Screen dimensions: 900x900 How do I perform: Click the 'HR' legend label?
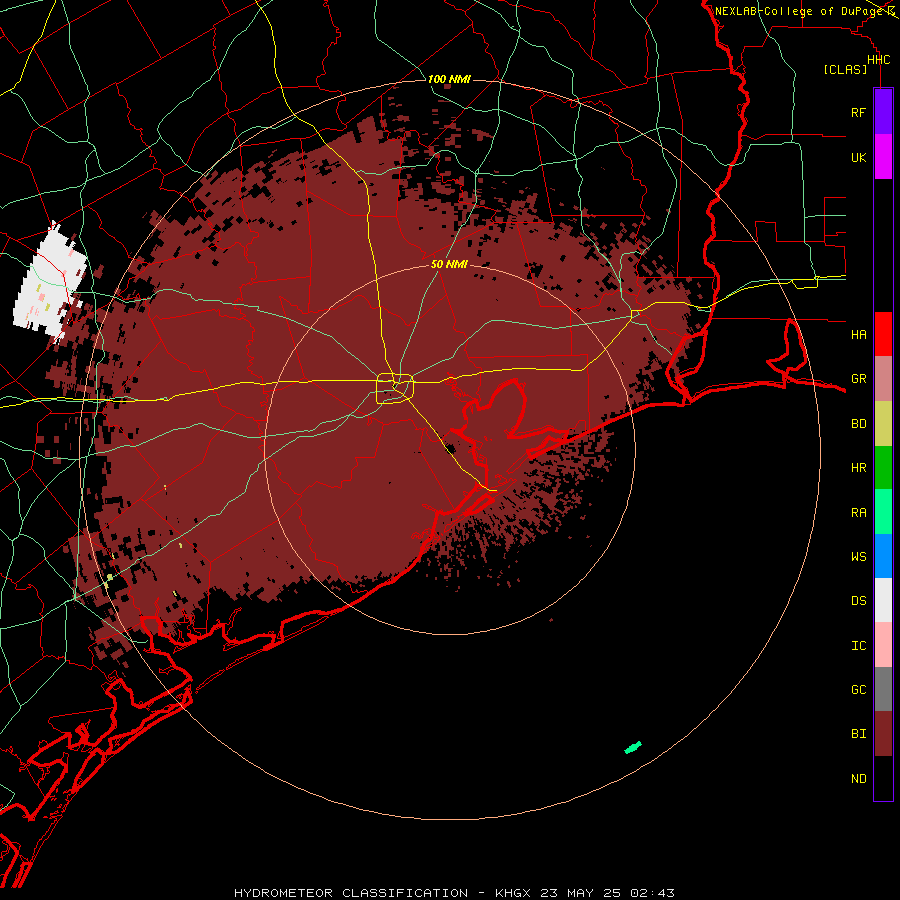(x=858, y=468)
